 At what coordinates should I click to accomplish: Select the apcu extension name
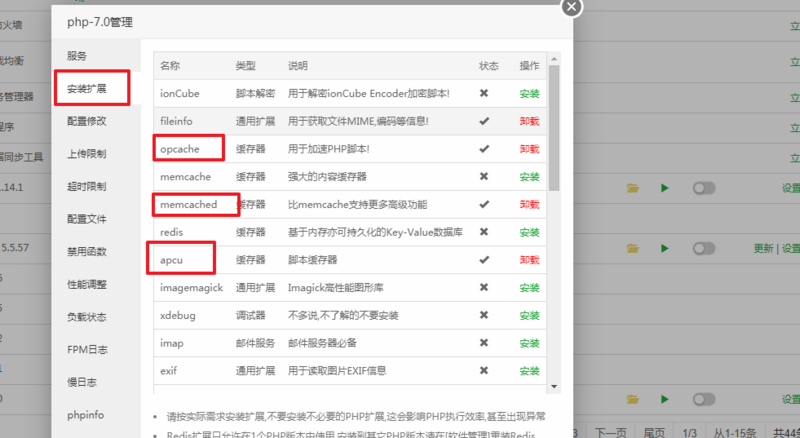coord(171,260)
